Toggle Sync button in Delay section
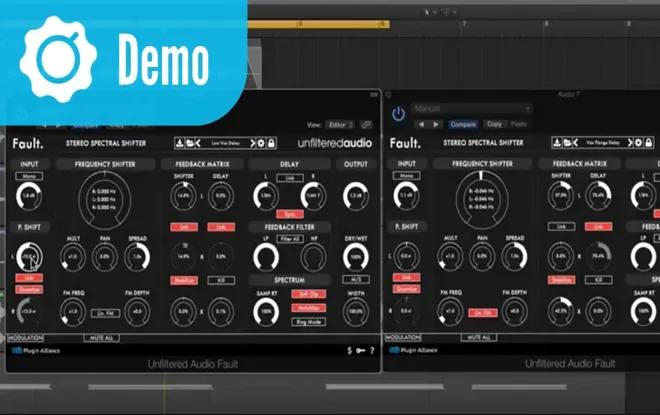660x415 pixels. 290,214
